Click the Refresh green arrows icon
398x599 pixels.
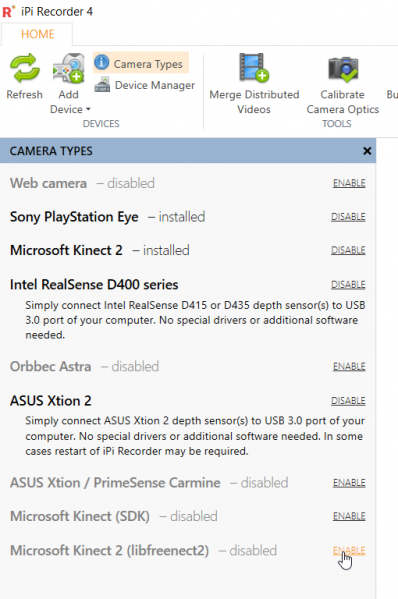click(24, 68)
